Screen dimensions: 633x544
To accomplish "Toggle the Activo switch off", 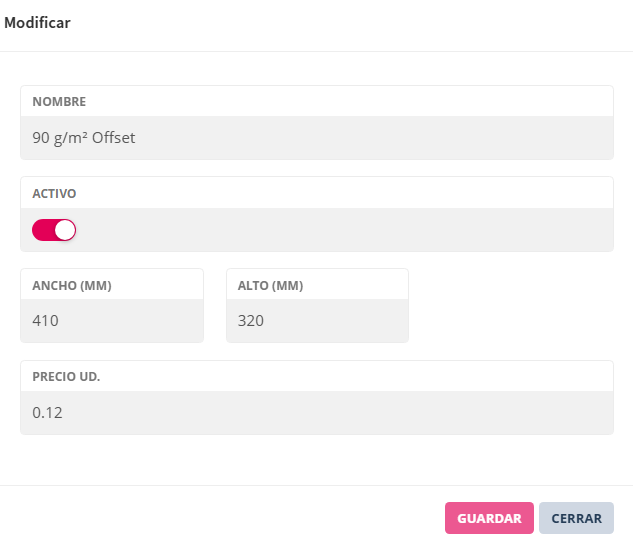I will tap(54, 230).
